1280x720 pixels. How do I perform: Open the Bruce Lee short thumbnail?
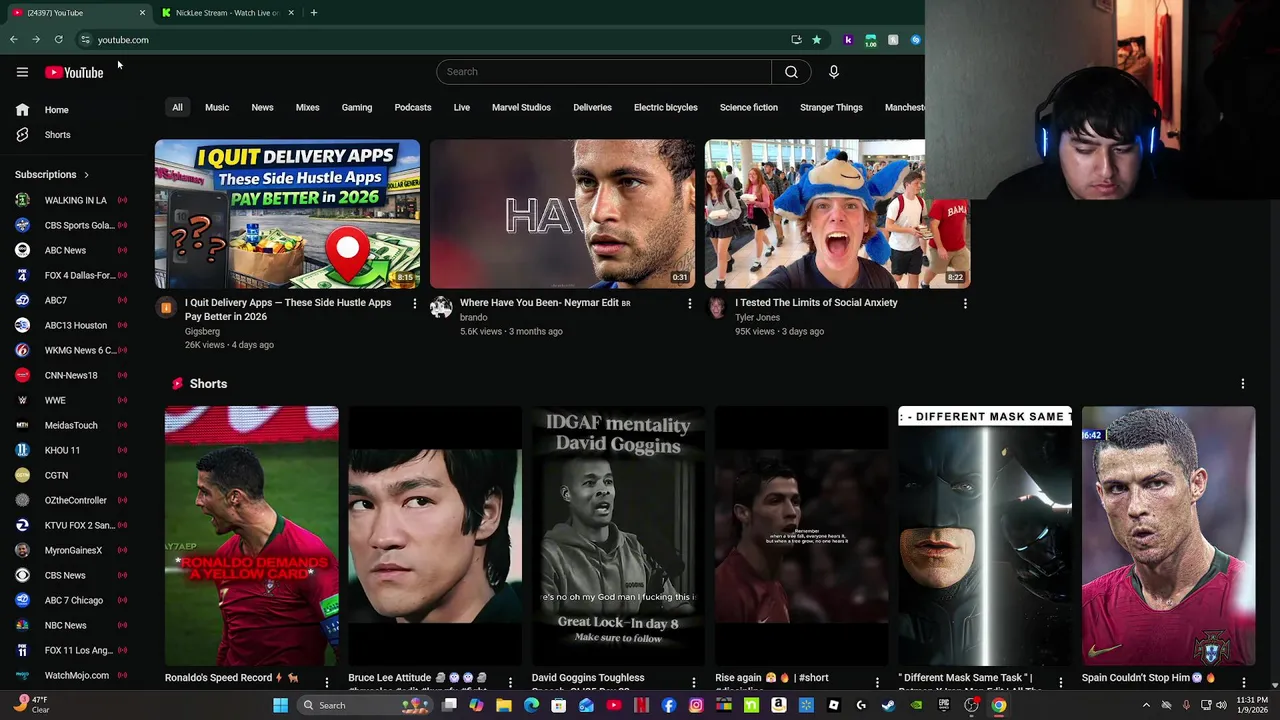pyautogui.click(x=435, y=536)
